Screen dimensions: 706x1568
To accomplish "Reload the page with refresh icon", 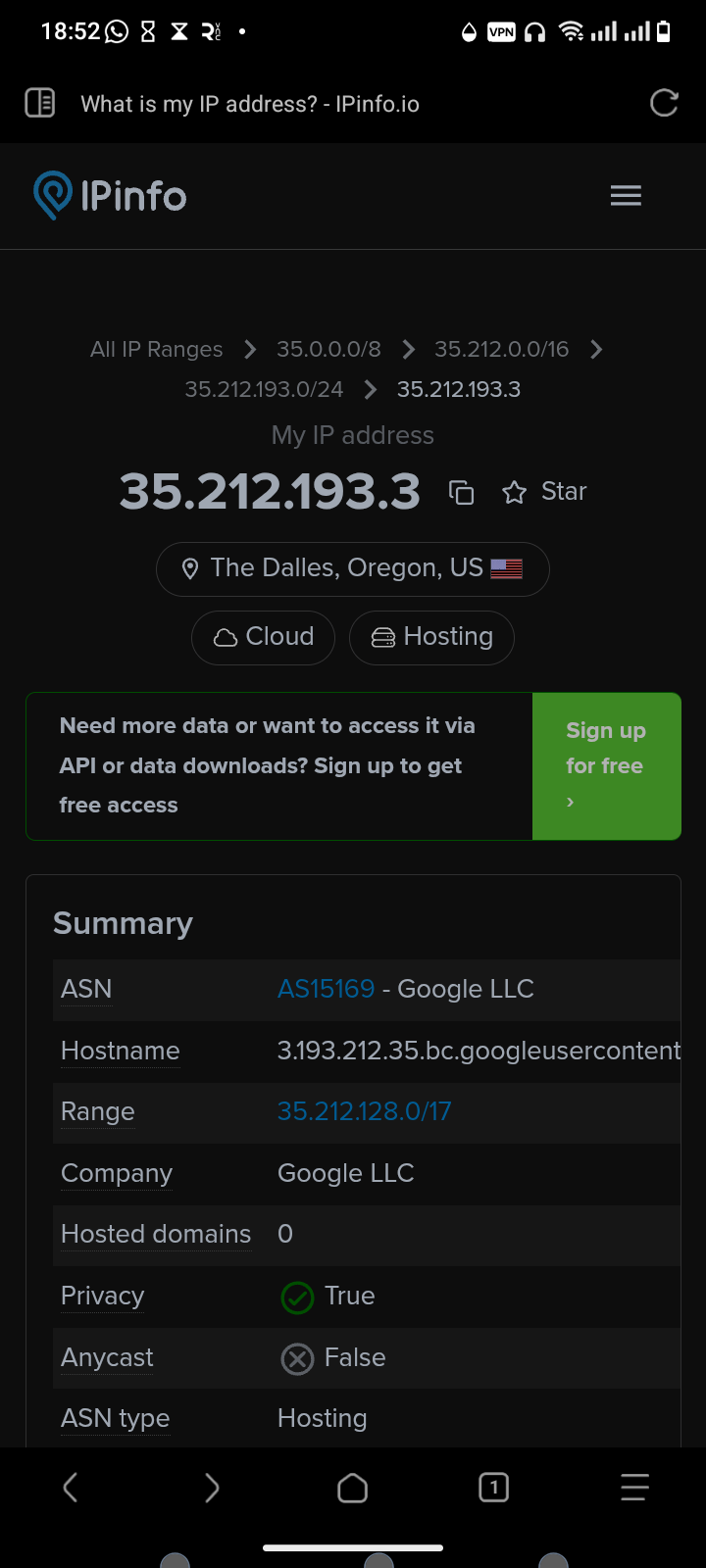I will [x=664, y=103].
